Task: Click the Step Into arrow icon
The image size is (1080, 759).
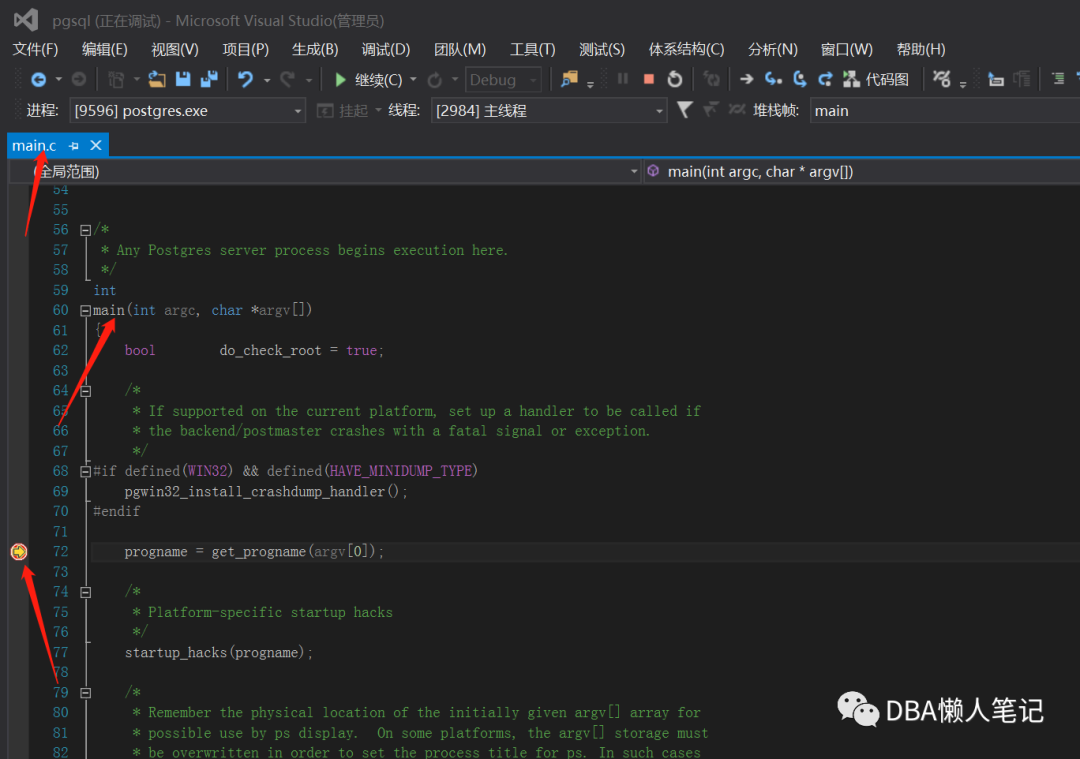Action: coord(773,80)
